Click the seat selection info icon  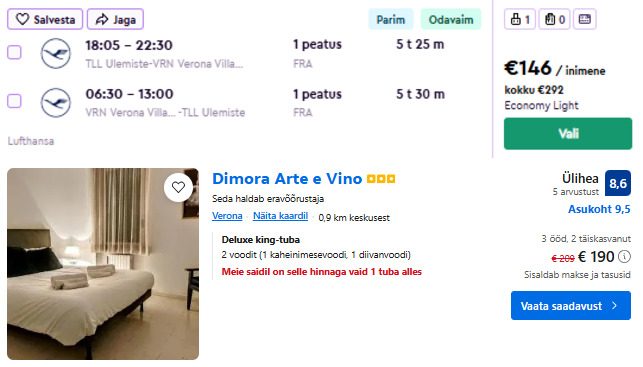tap(584, 19)
